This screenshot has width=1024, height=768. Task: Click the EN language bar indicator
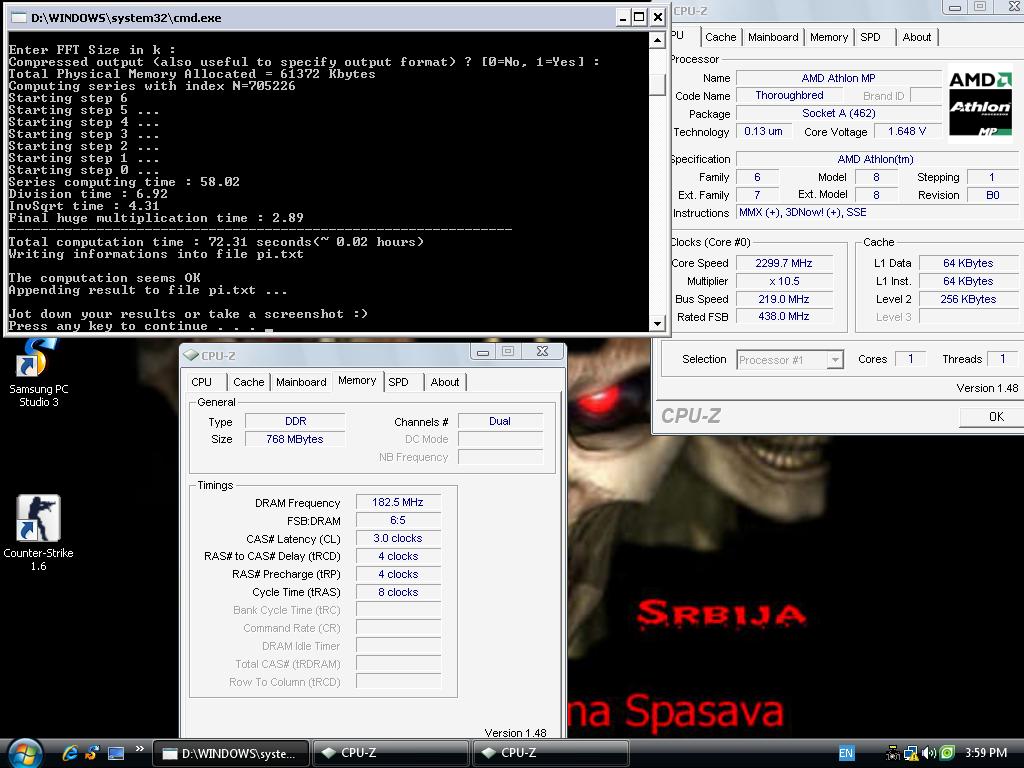pos(846,753)
